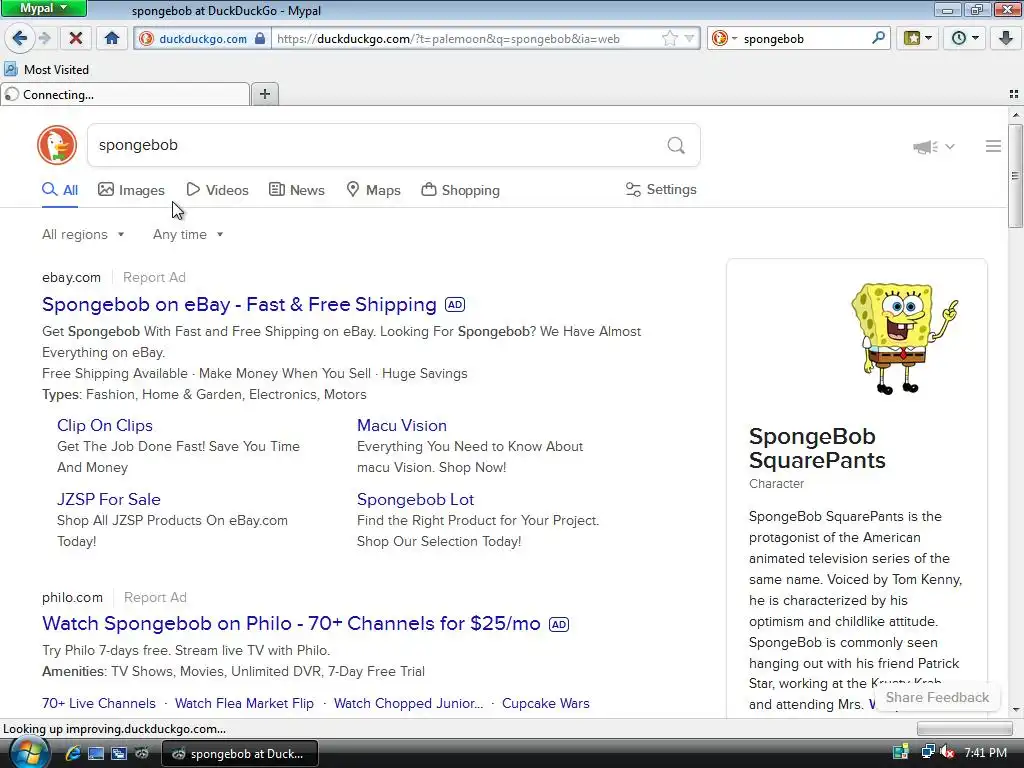Select the Connecting... tab
Image resolution: width=1024 pixels, height=768 pixels.
pyautogui.click(x=125, y=95)
